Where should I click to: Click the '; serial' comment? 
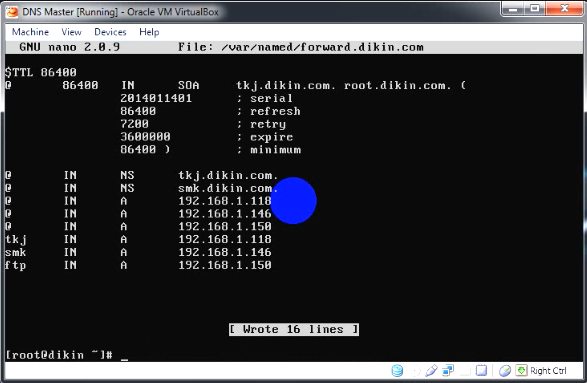pos(265,98)
